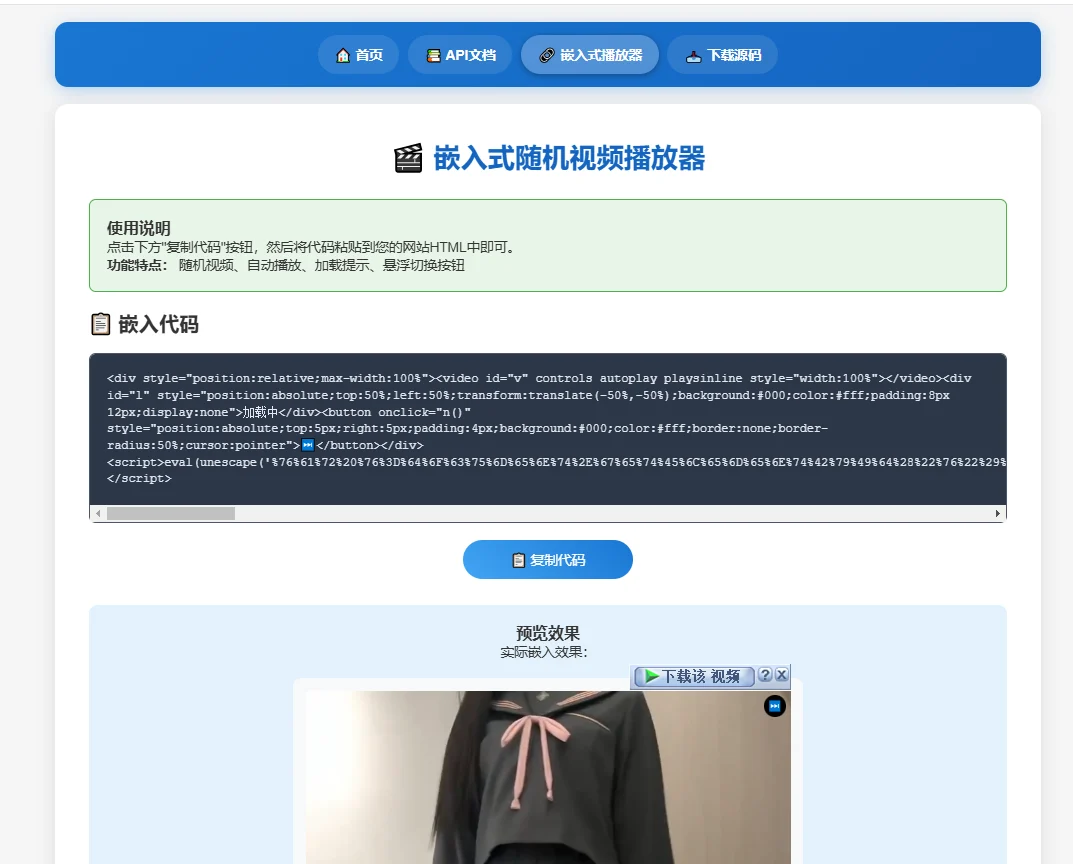Close the 下载该视频 download bar
Viewport: 1073px width, 864px height.
click(782, 675)
